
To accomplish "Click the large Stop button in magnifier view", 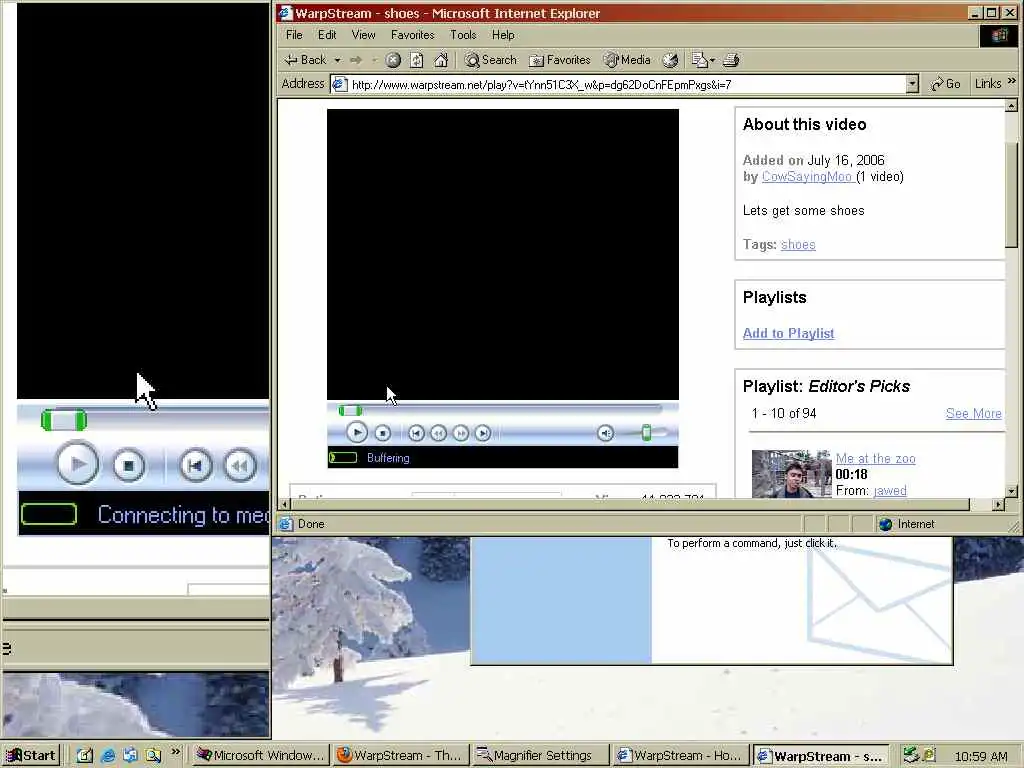I will click(129, 466).
